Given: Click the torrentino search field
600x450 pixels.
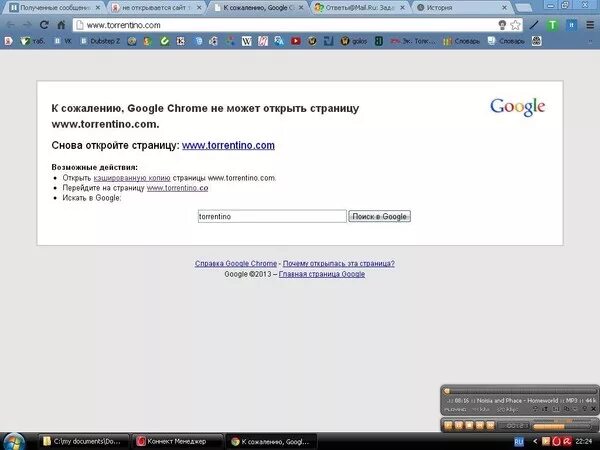Looking at the screenshot, I should point(272,216).
